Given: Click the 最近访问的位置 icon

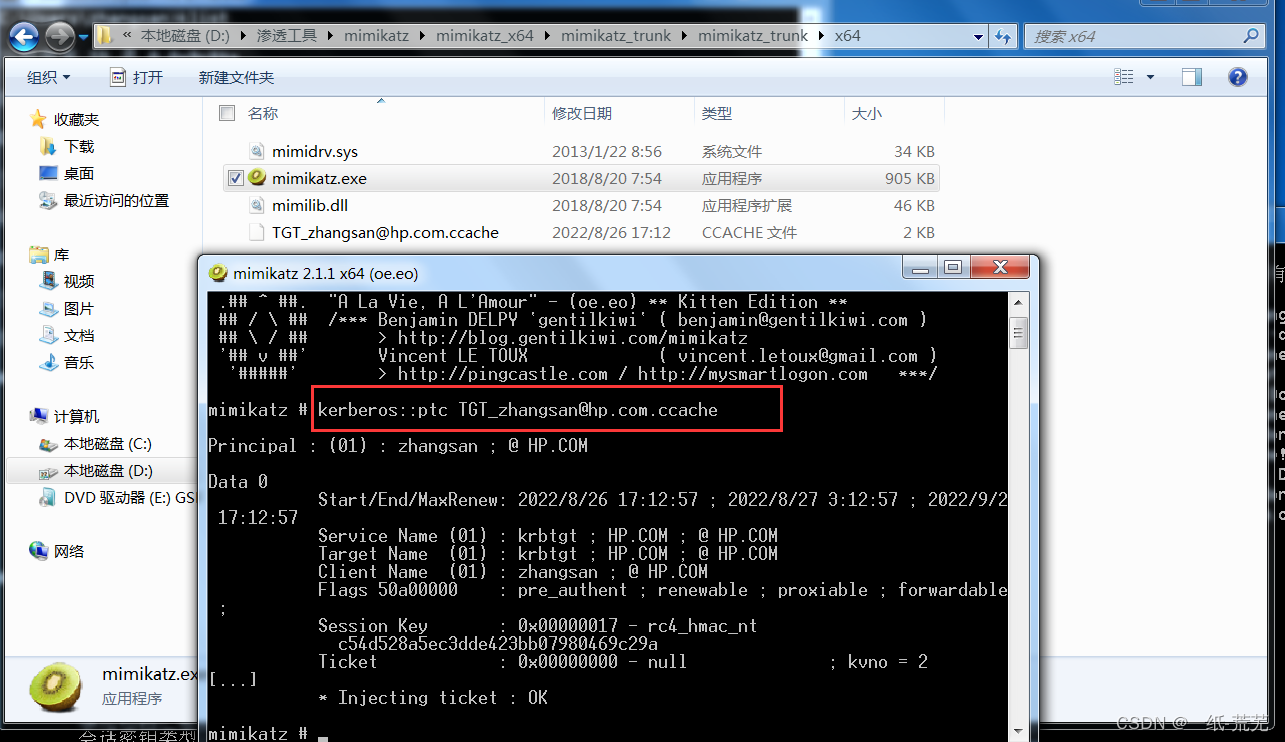Looking at the screenshot, I should 48,200.
